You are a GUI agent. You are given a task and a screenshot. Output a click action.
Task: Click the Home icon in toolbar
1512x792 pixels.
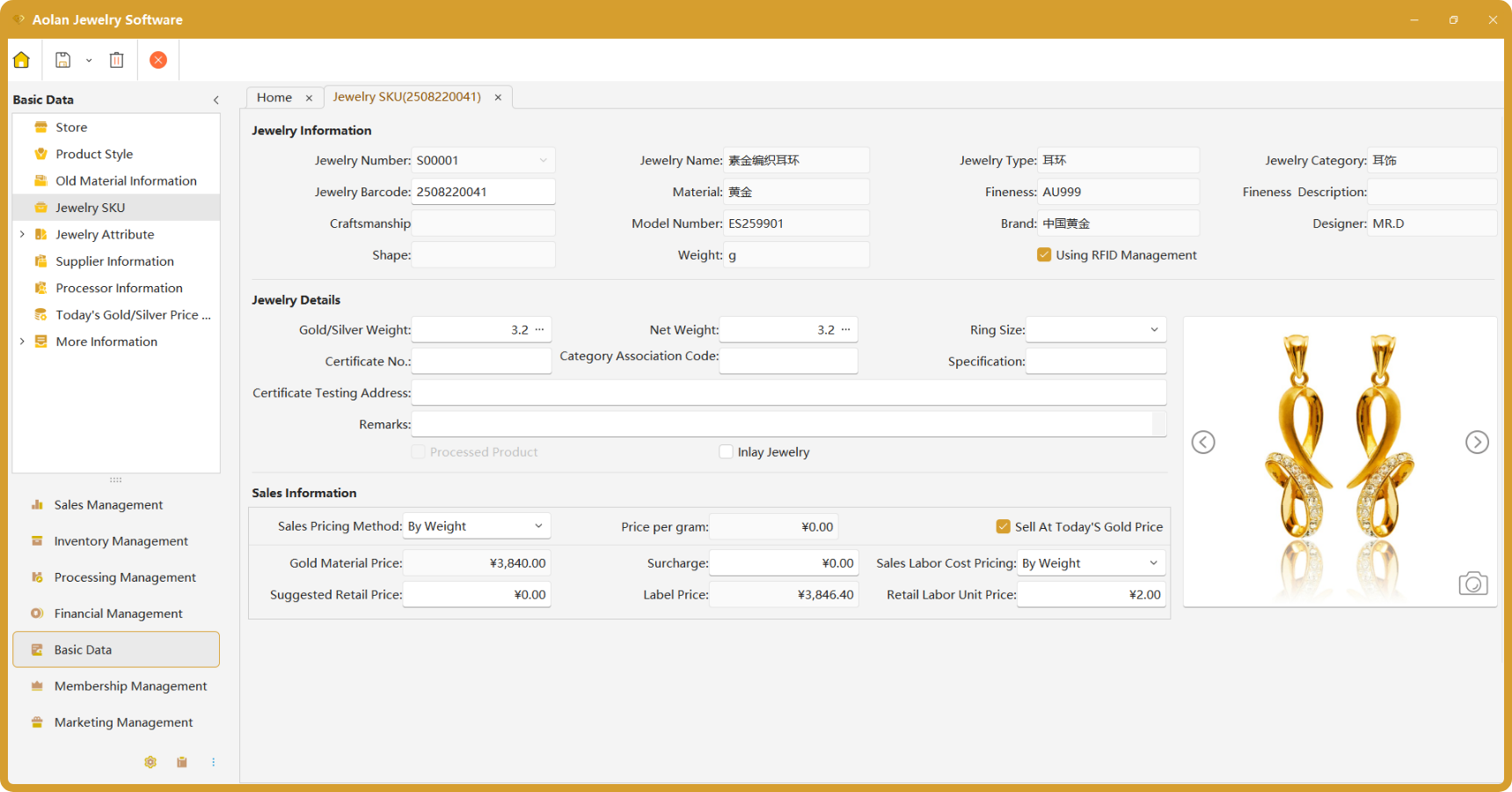[x=22, y=60]
